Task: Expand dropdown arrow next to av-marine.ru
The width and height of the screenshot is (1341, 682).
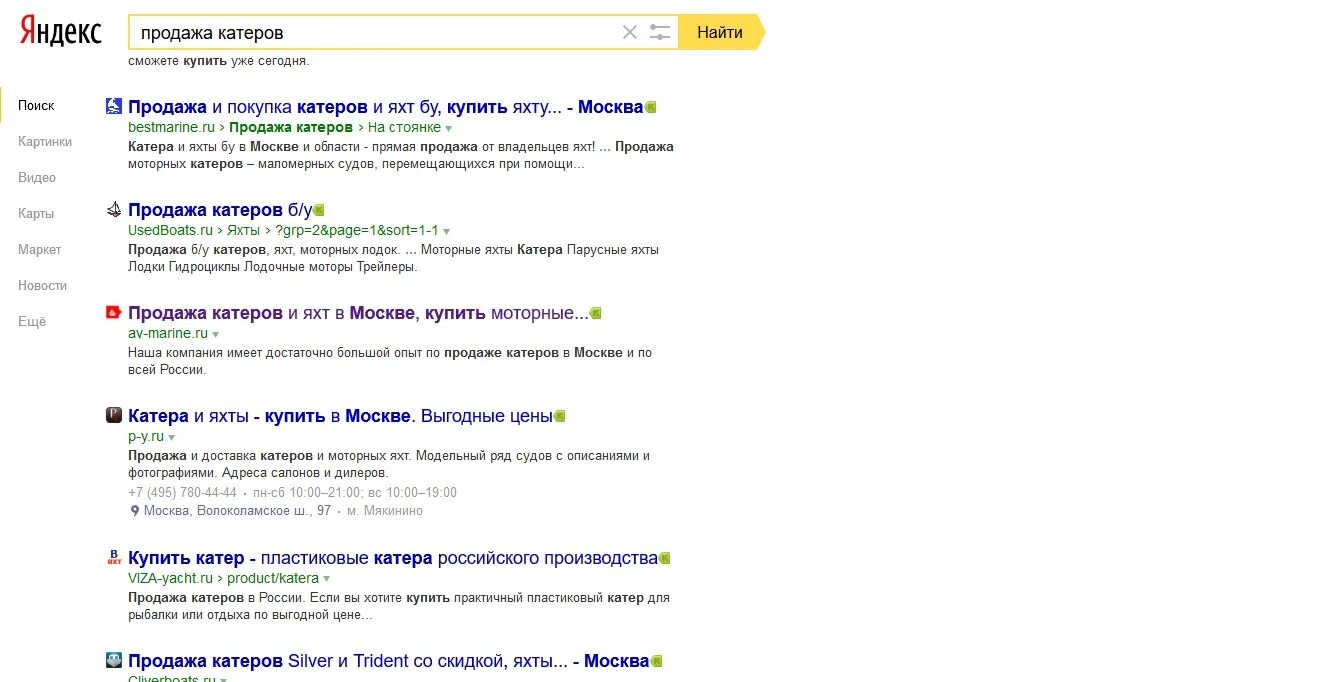Action: (216, 334)
